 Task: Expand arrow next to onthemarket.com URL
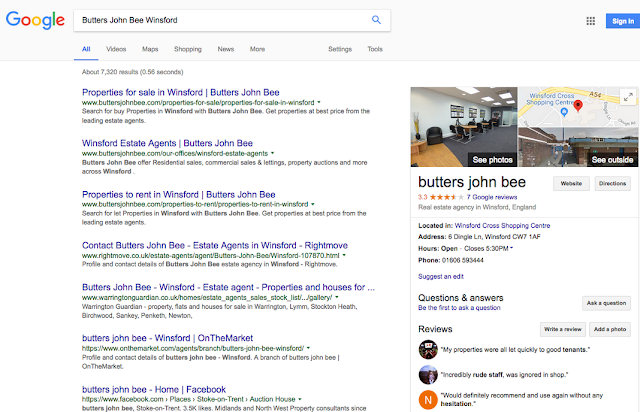(308, 348)
